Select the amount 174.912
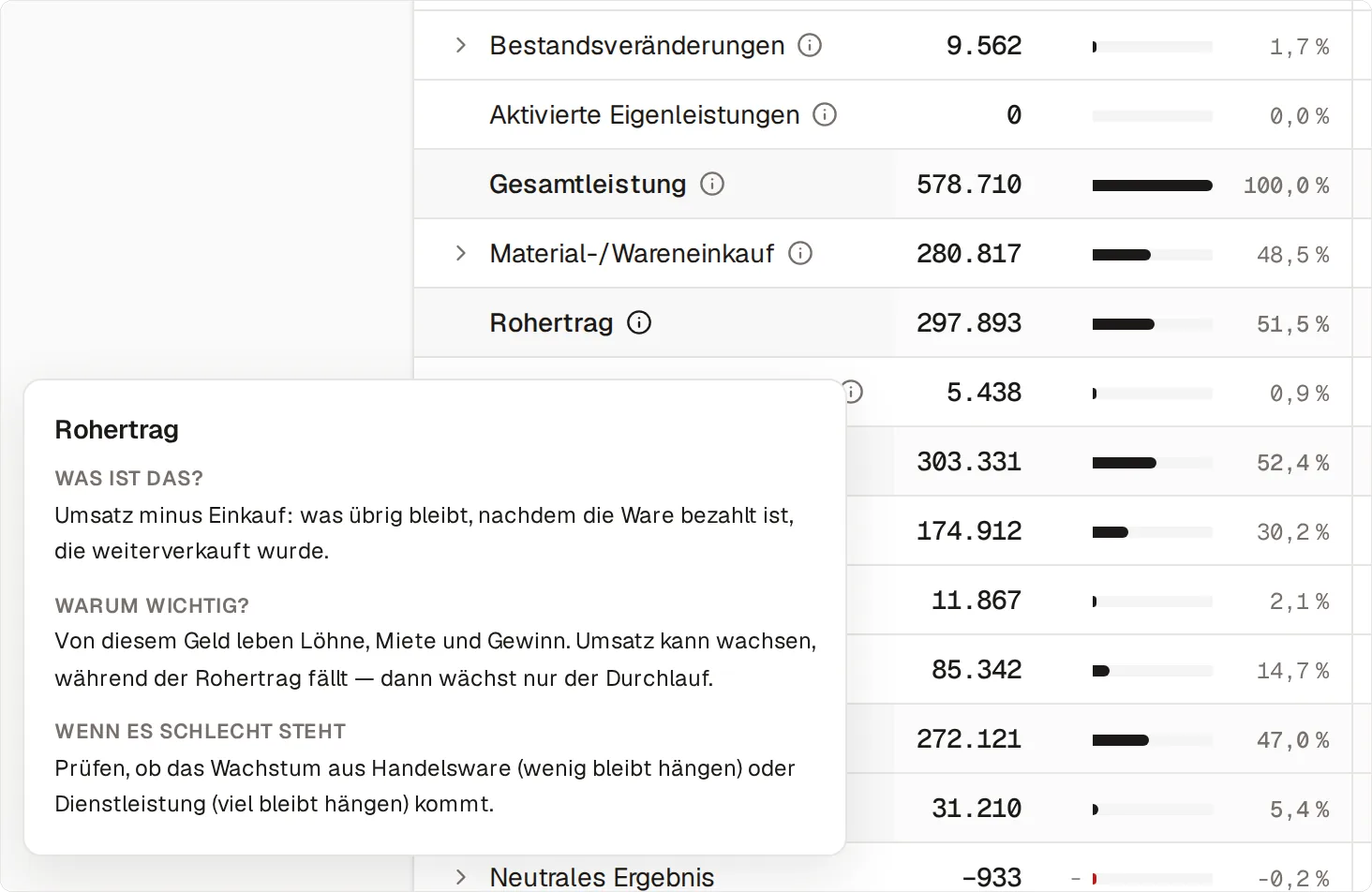 [969, 530]
